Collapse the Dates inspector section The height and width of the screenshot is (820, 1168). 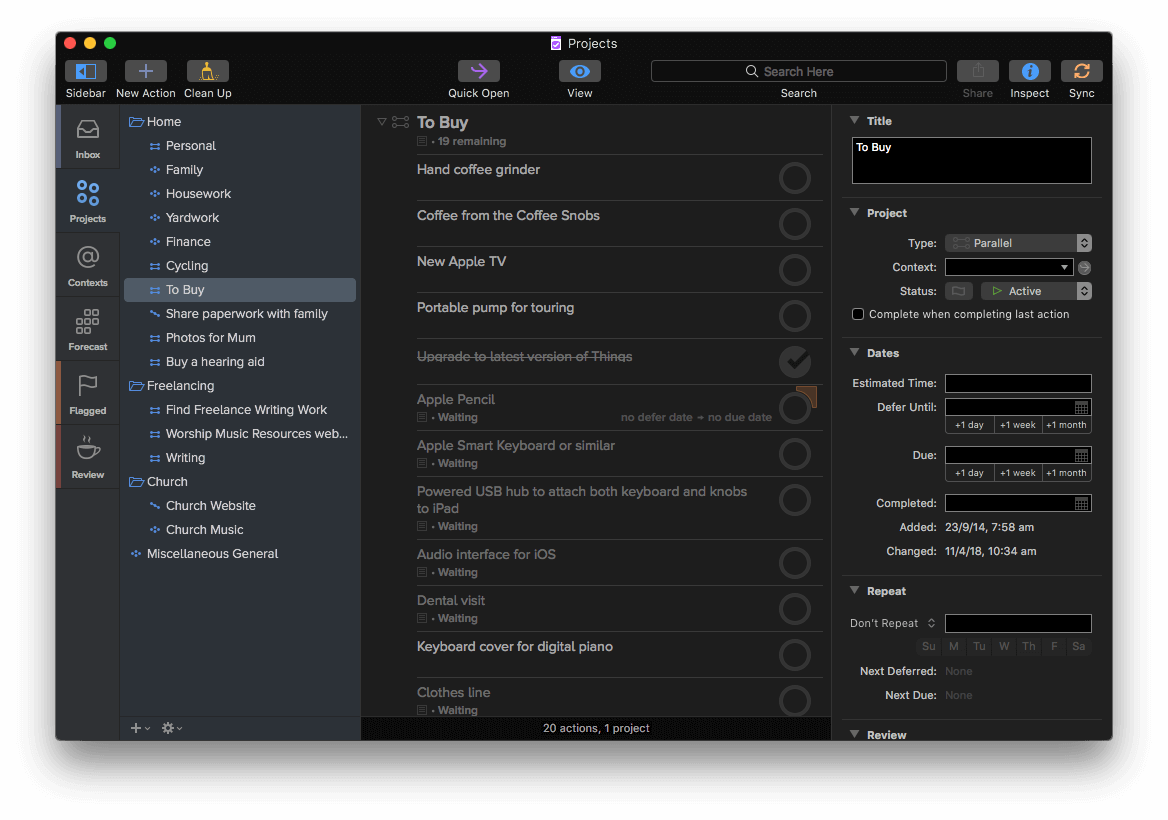pos(854,353)
